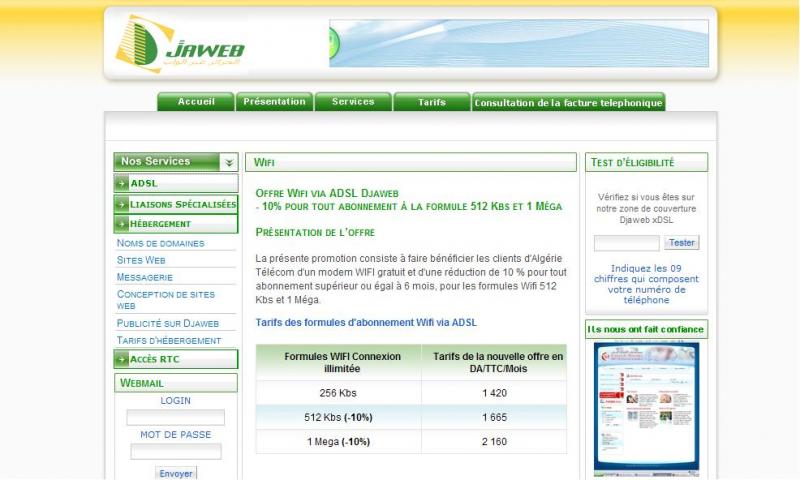Screen dimensions: 800x480
Task: Click the webmail Login input field
Action: click(x=175, y=418)
